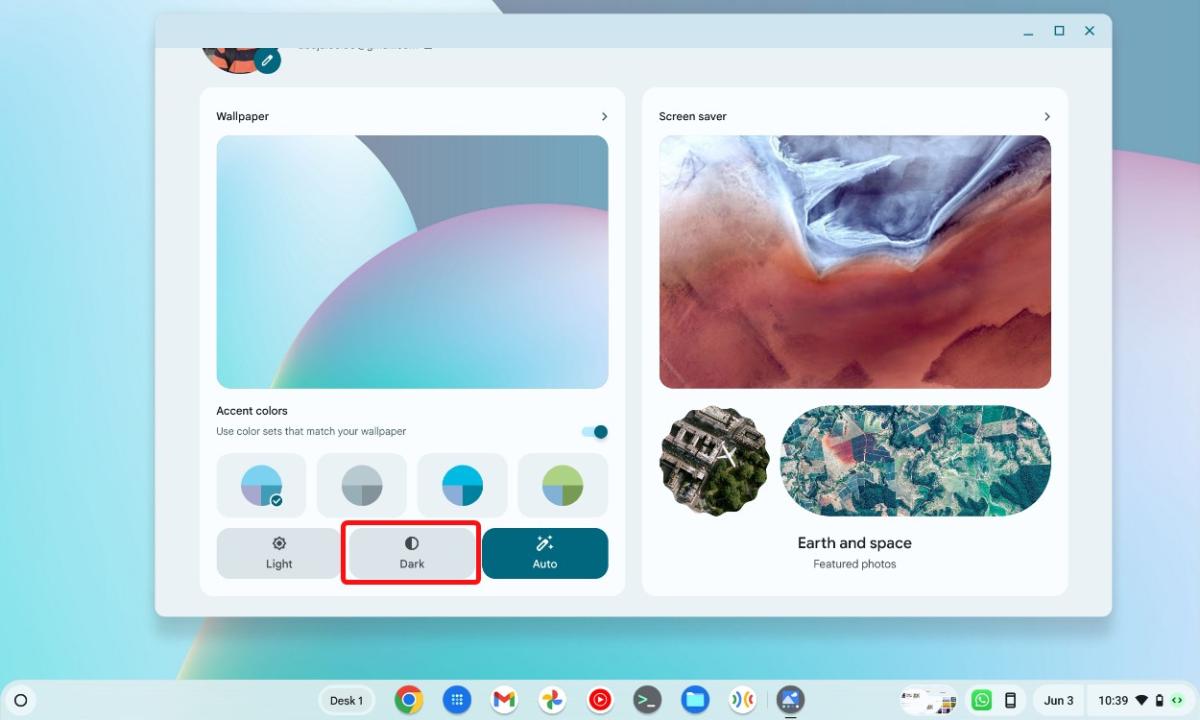Image resolution: width=1200 pixels, height=720 pixels.
Task: Edit the profile avatar picture
Action: point(267,61)
